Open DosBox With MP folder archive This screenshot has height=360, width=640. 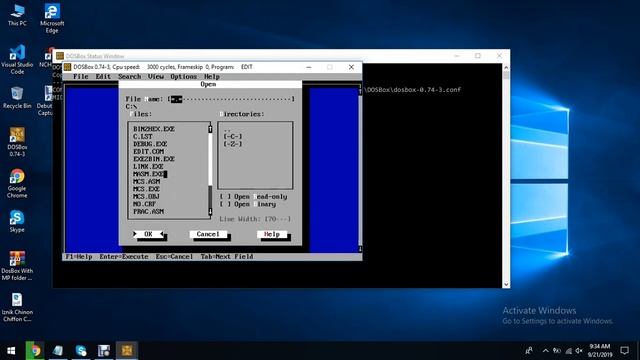pos(17,266)
